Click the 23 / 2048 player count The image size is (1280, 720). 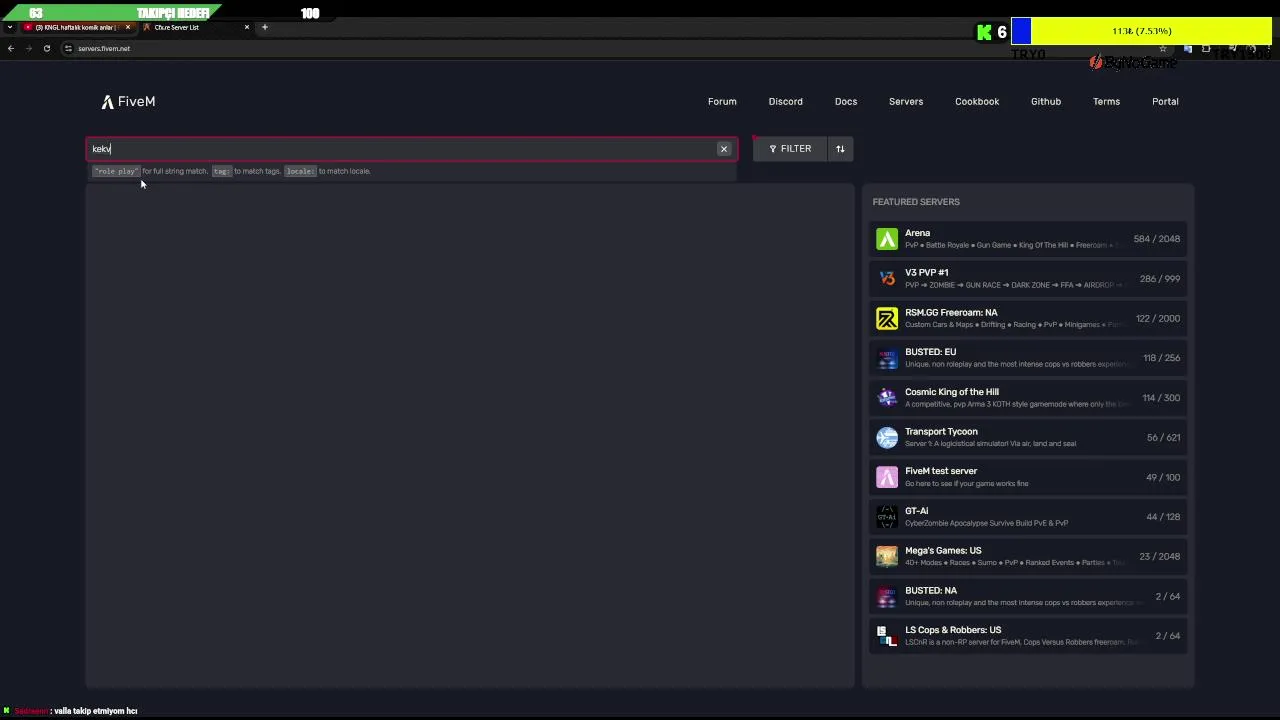pos(1160,556)
